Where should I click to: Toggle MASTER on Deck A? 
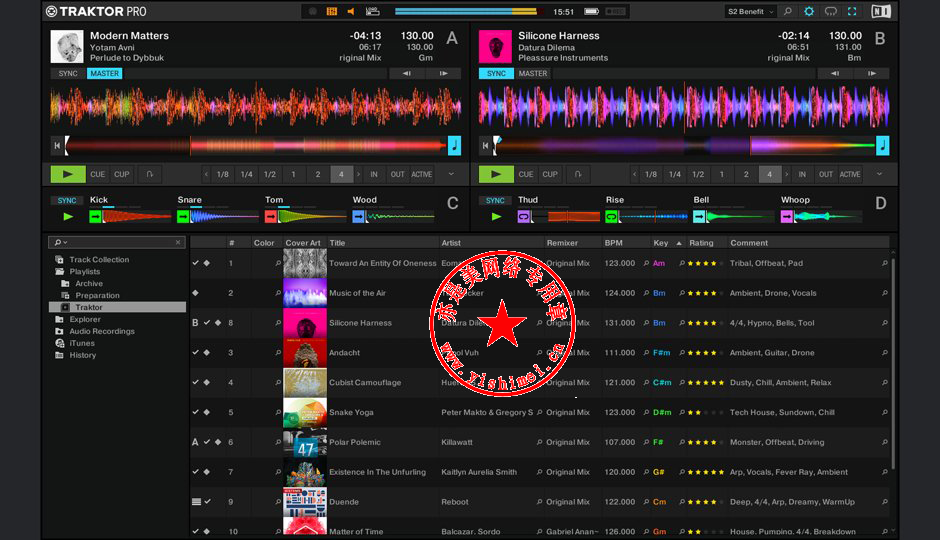(104, 73)
